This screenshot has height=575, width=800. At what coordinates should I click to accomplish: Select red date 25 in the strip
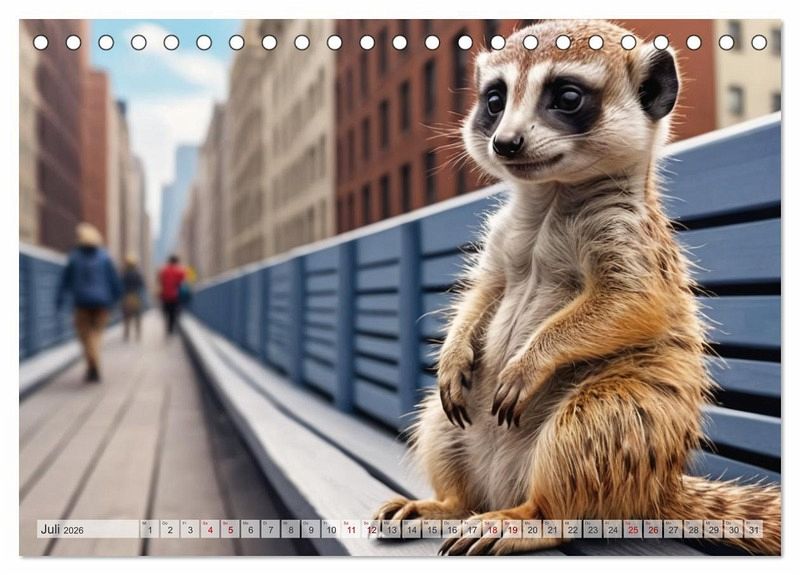(x=633, y=530)
